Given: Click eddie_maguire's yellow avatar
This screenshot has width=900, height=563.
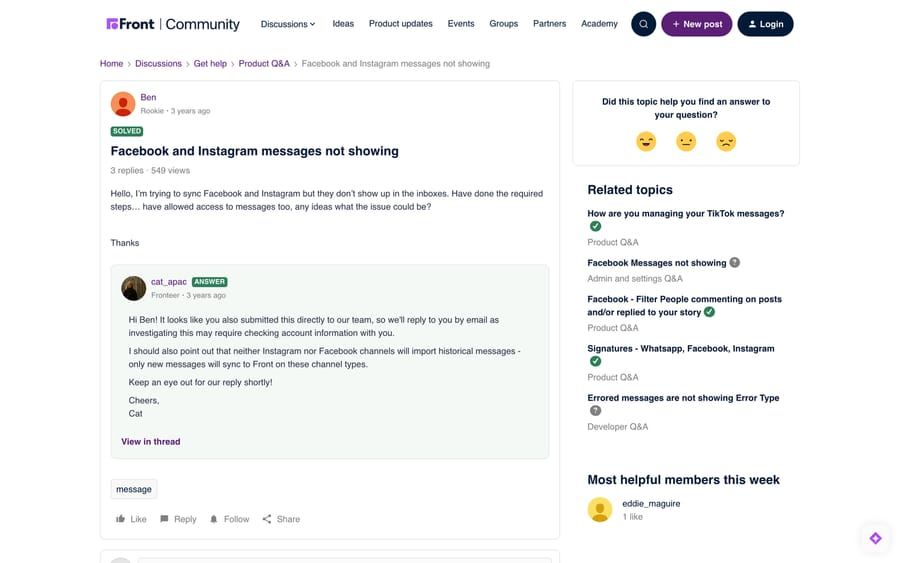Looking at the screenshot, I should [600, 510].
